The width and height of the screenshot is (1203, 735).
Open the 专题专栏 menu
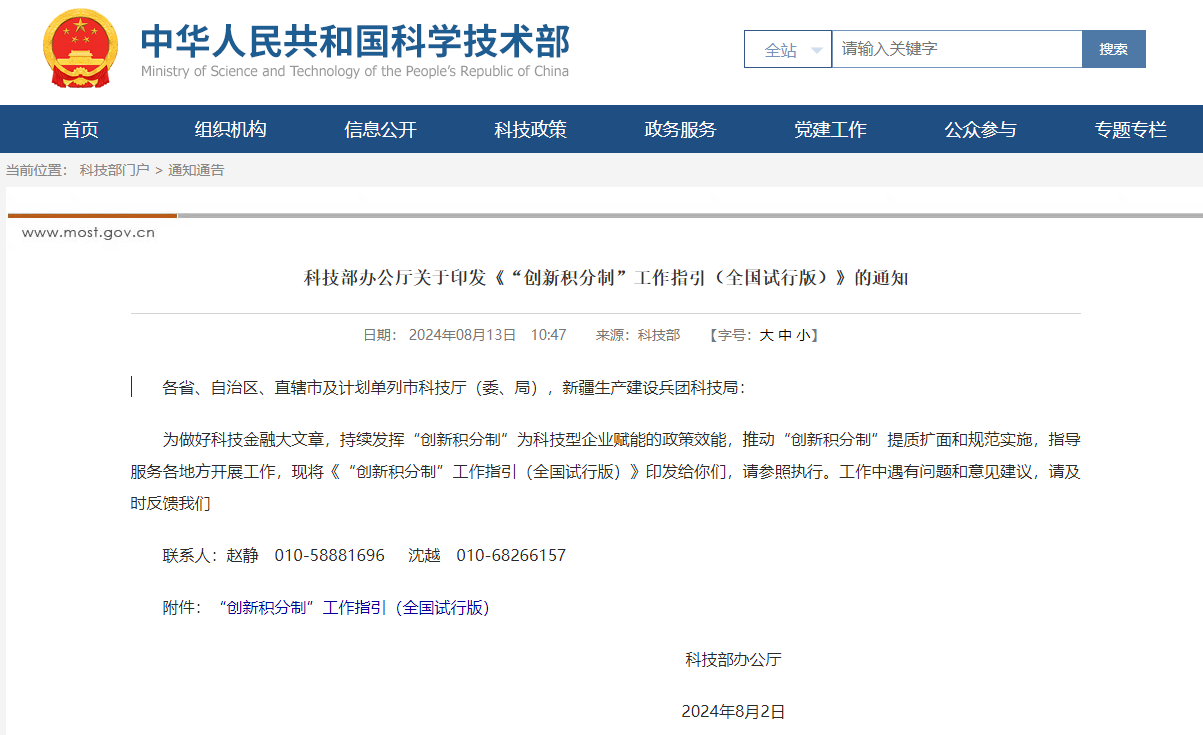[1131, 129]
